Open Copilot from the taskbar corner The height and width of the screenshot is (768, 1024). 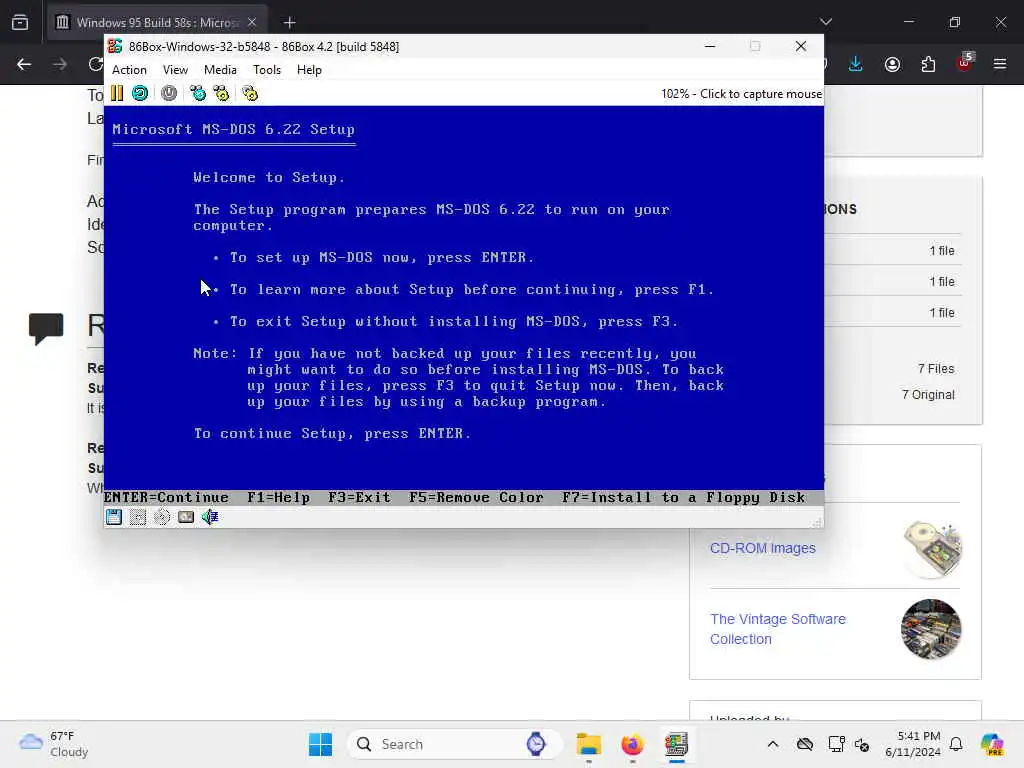[992, 744]
